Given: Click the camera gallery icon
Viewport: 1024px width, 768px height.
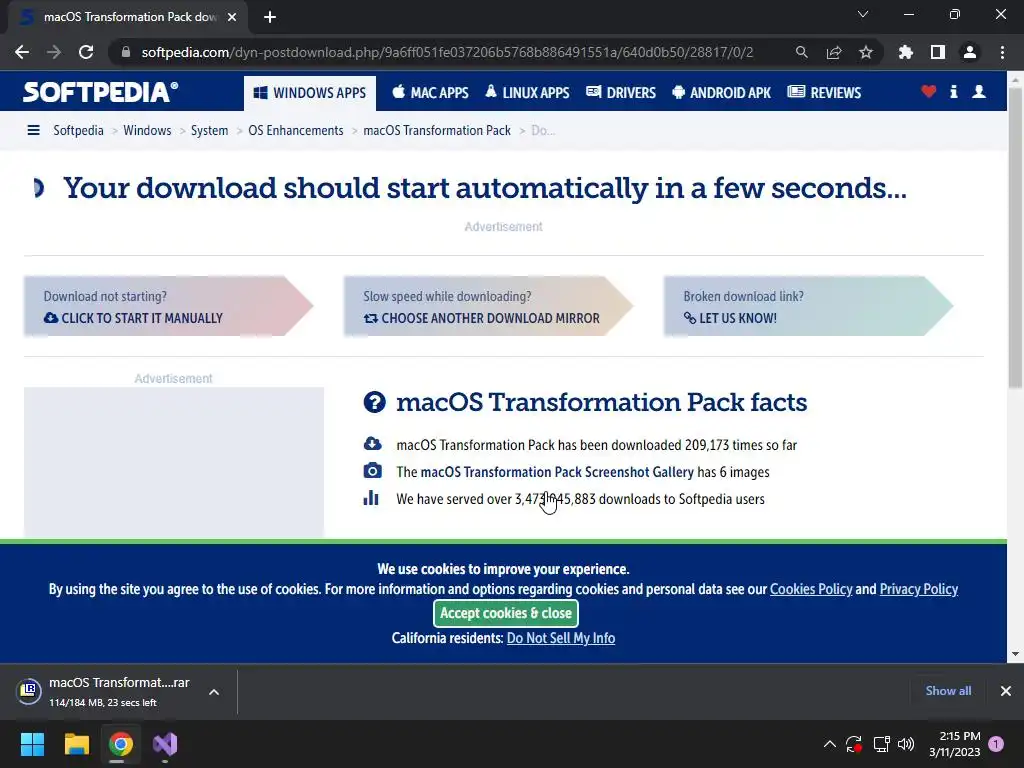Looking at the screenshot, I should pyautogui.click(x=372, y=471).
